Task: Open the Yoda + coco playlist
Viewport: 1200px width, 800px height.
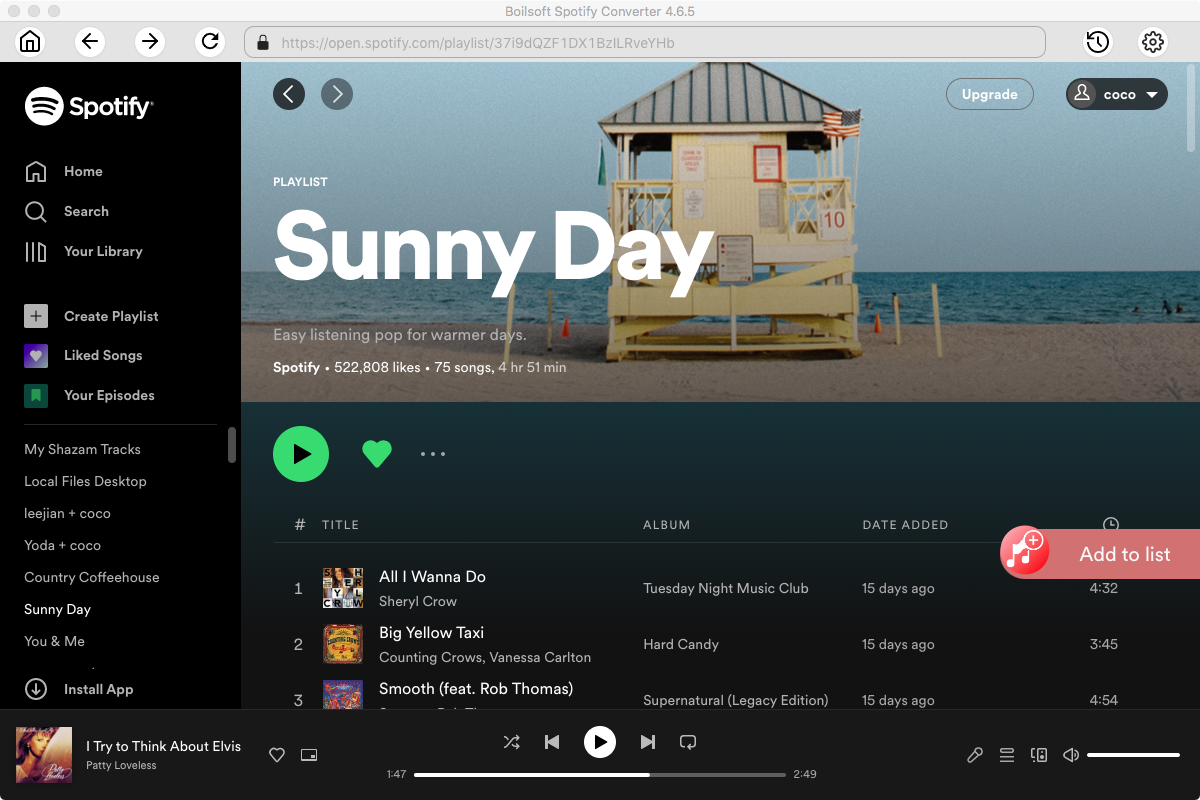Action: (62, 545)
